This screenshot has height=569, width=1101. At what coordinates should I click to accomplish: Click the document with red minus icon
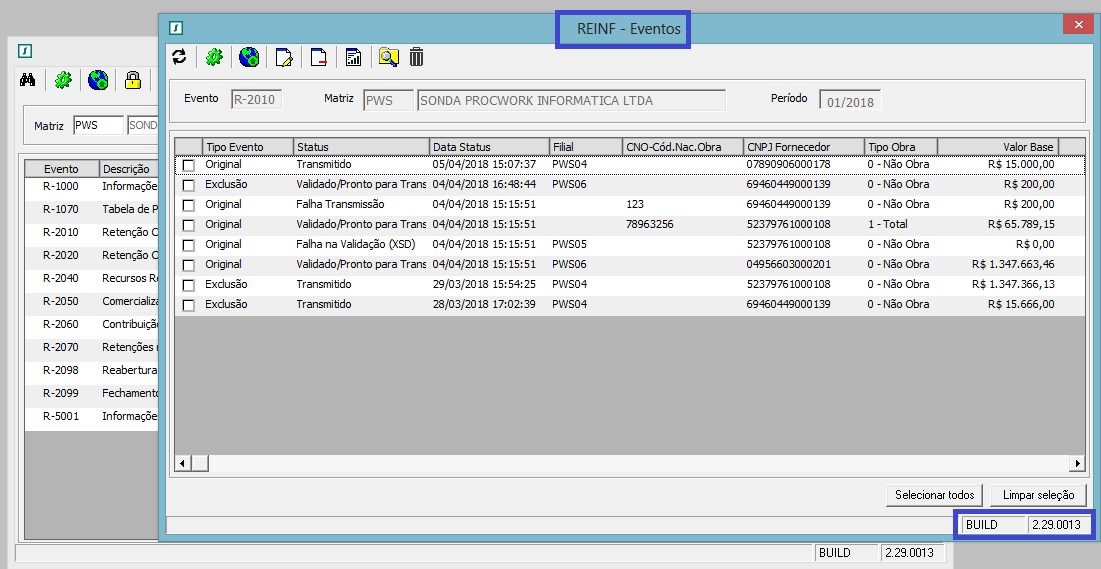click(318, 57)
